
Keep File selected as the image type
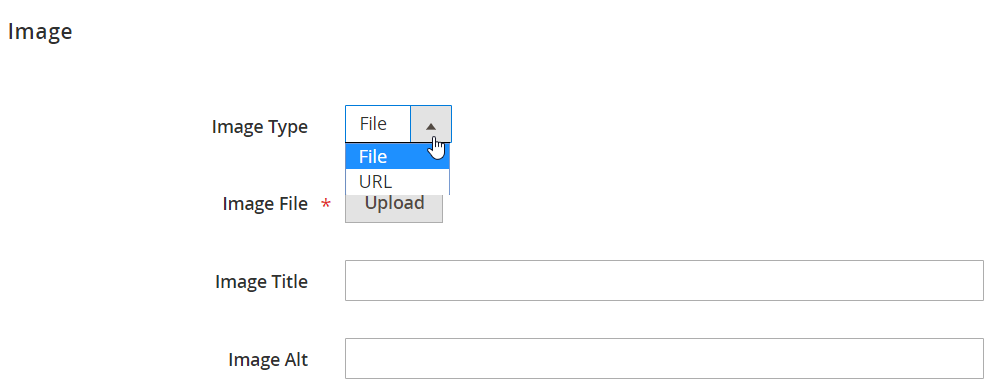[x=397, y=156]
